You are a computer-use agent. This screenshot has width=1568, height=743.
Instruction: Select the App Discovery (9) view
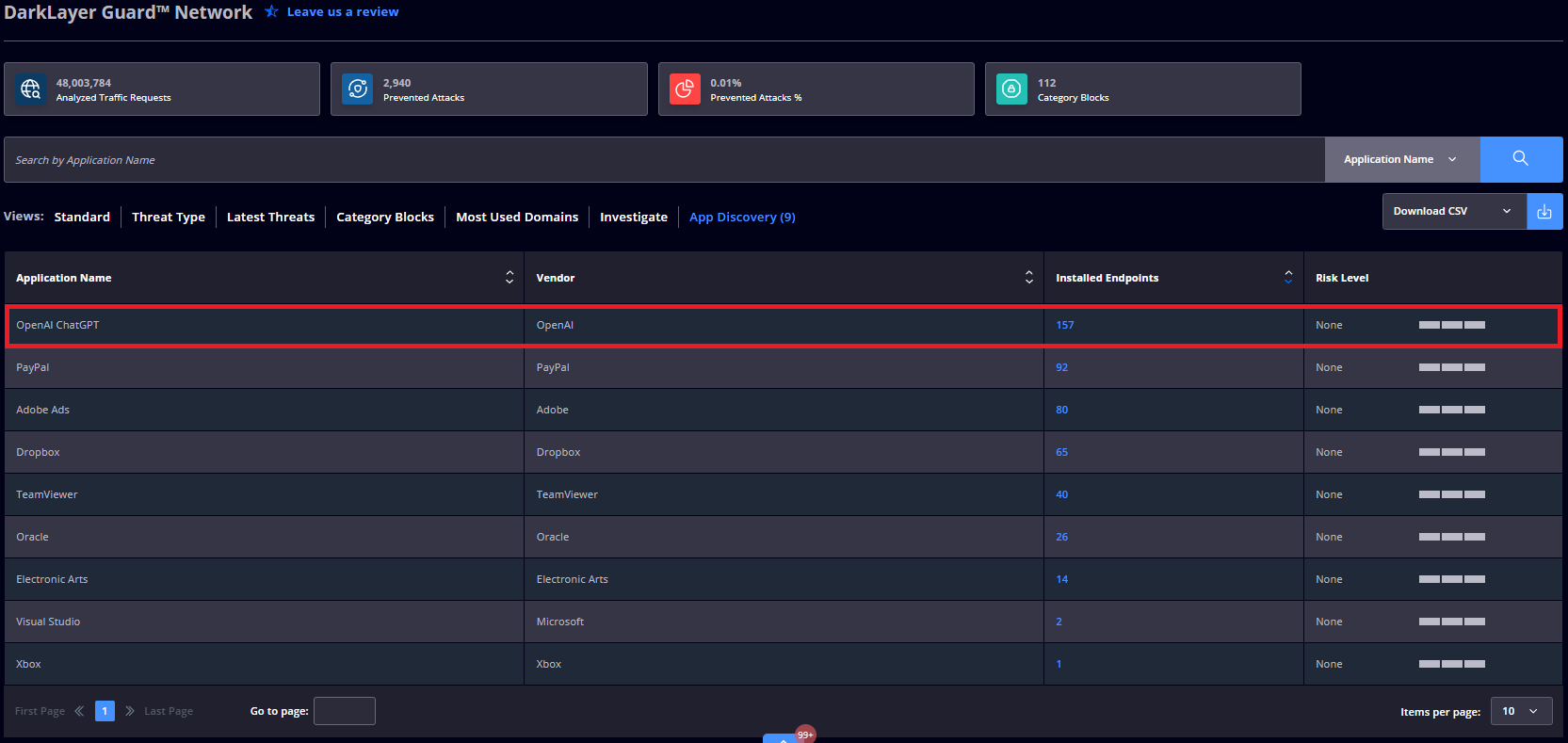[742, 217]
